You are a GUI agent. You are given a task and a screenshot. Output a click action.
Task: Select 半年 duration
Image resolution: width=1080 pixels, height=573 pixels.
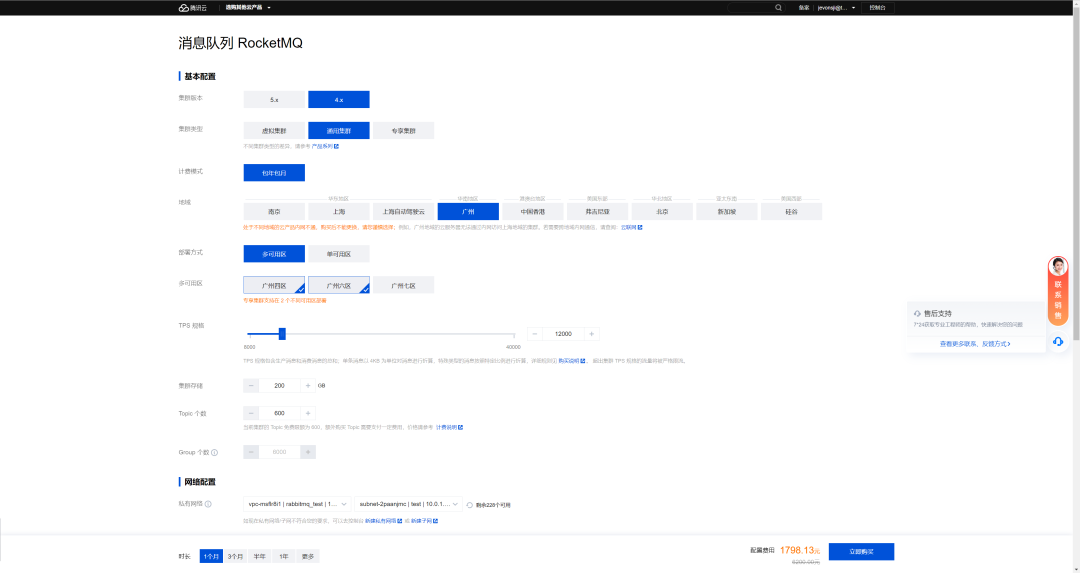click(260, 556)
